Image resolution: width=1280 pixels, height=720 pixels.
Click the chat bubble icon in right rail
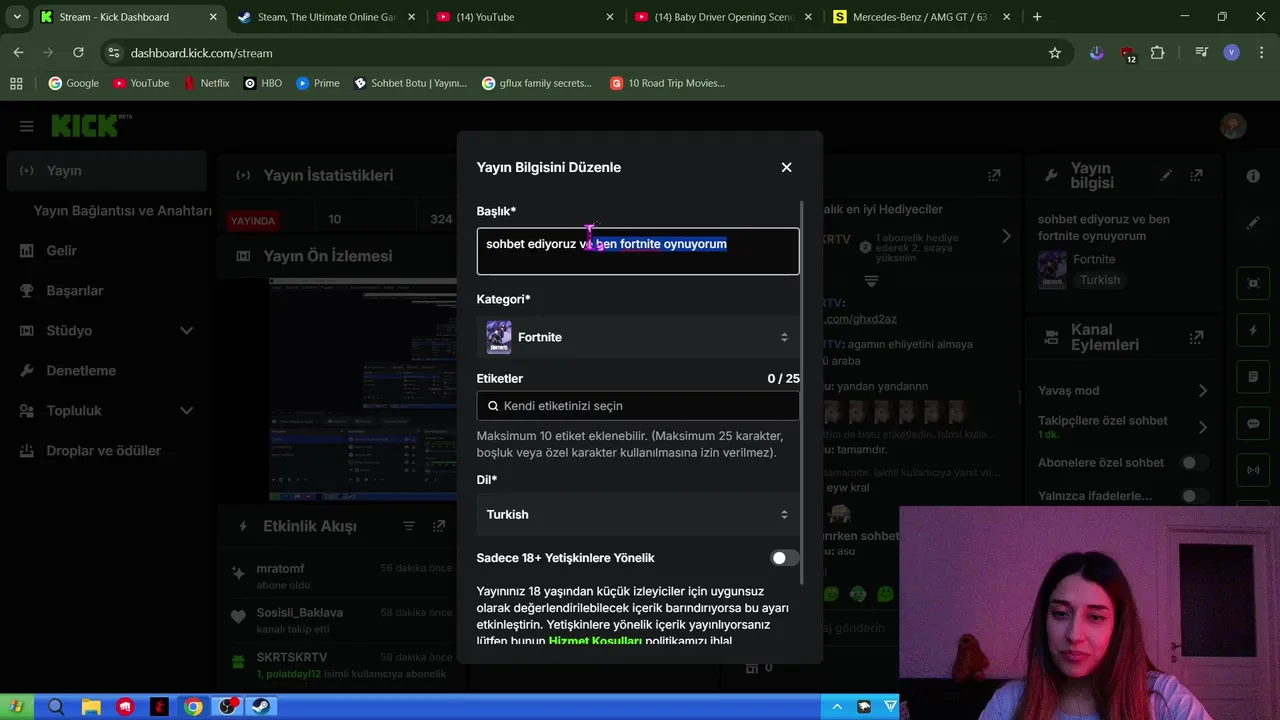click(x=1253, y=424)
